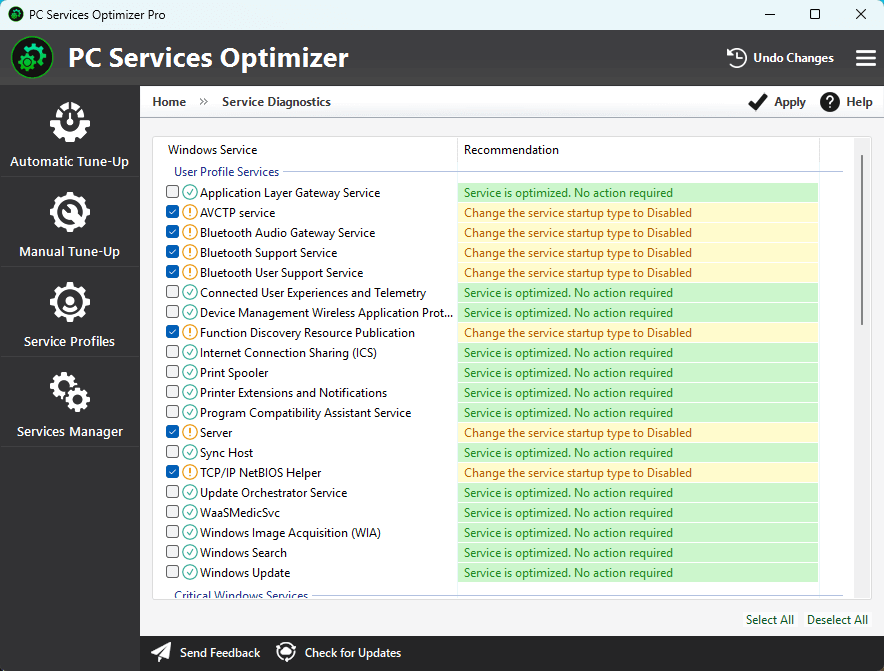Open the Manual Tune-Up section
884x671 pixels.
[69, 225]
